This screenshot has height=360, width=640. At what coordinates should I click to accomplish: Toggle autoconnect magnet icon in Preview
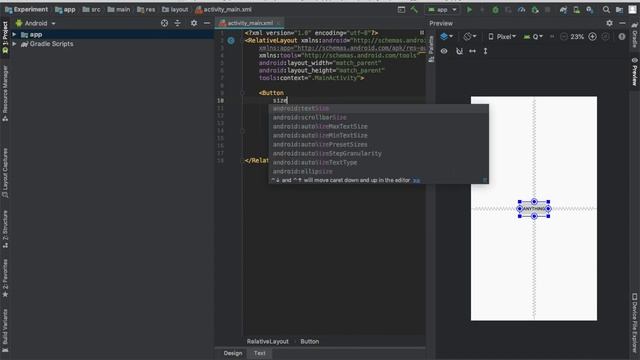coord(459,51)
